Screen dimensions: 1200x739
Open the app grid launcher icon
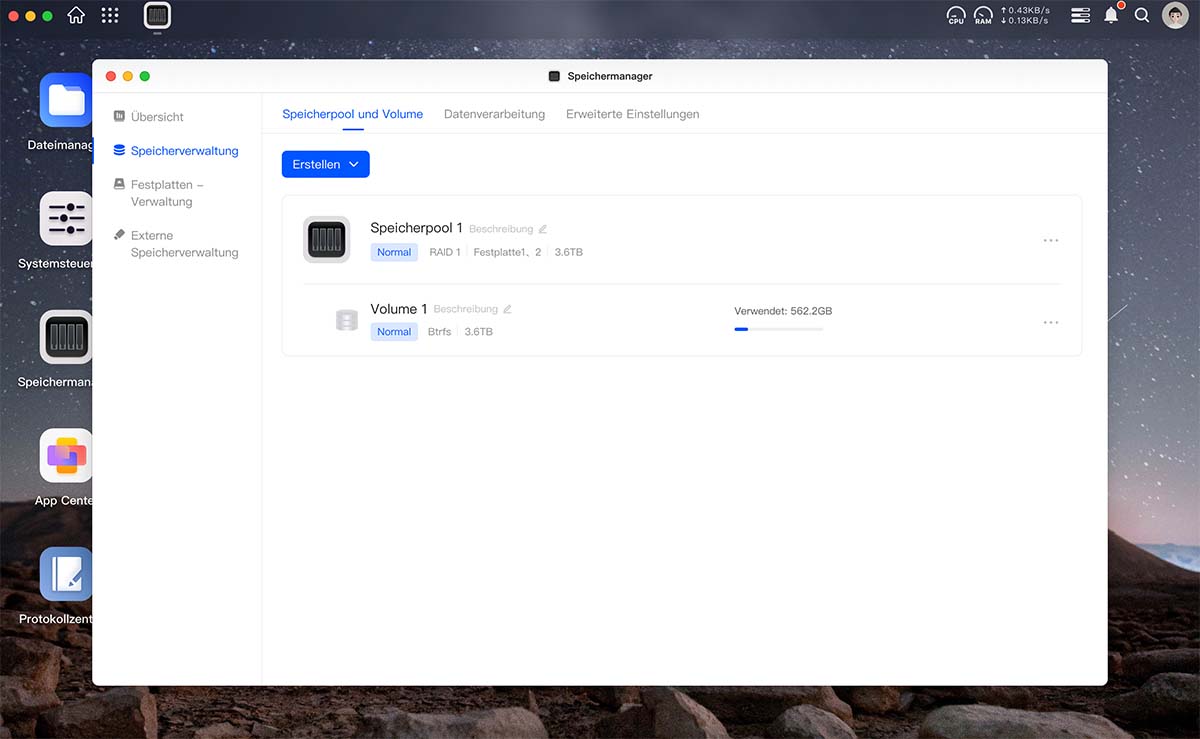coord(110,16)
